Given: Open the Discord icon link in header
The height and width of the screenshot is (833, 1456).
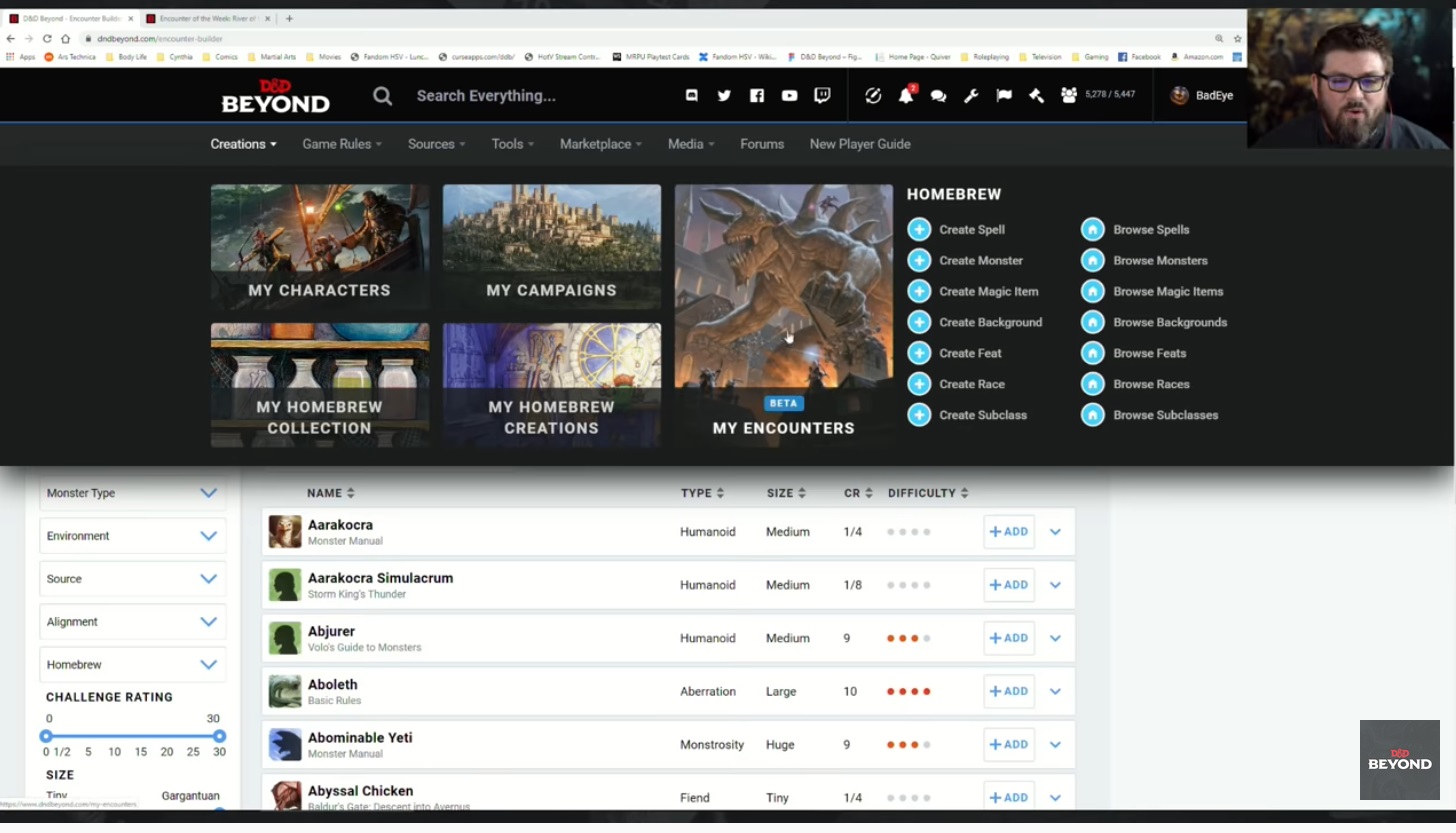Looking at the screenshot, I should pyautogui.click(x=691, y=95).
